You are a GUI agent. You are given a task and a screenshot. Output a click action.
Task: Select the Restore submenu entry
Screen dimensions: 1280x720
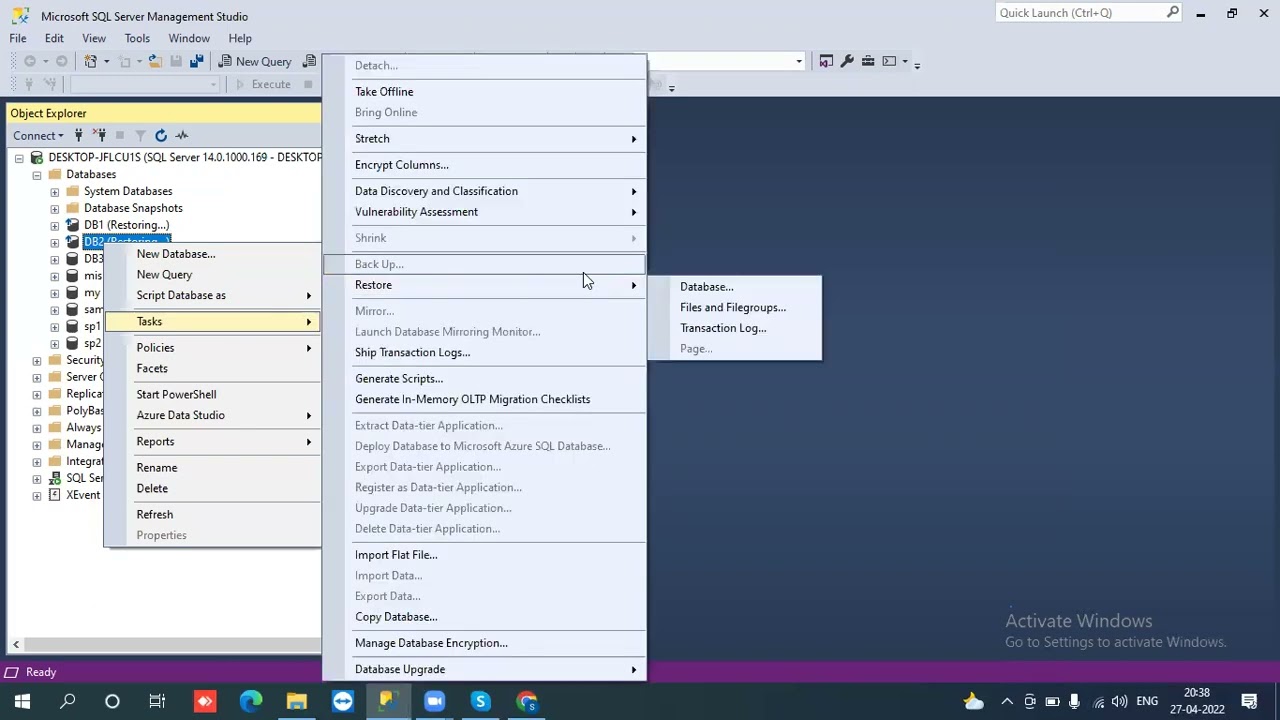click(485, 285)
